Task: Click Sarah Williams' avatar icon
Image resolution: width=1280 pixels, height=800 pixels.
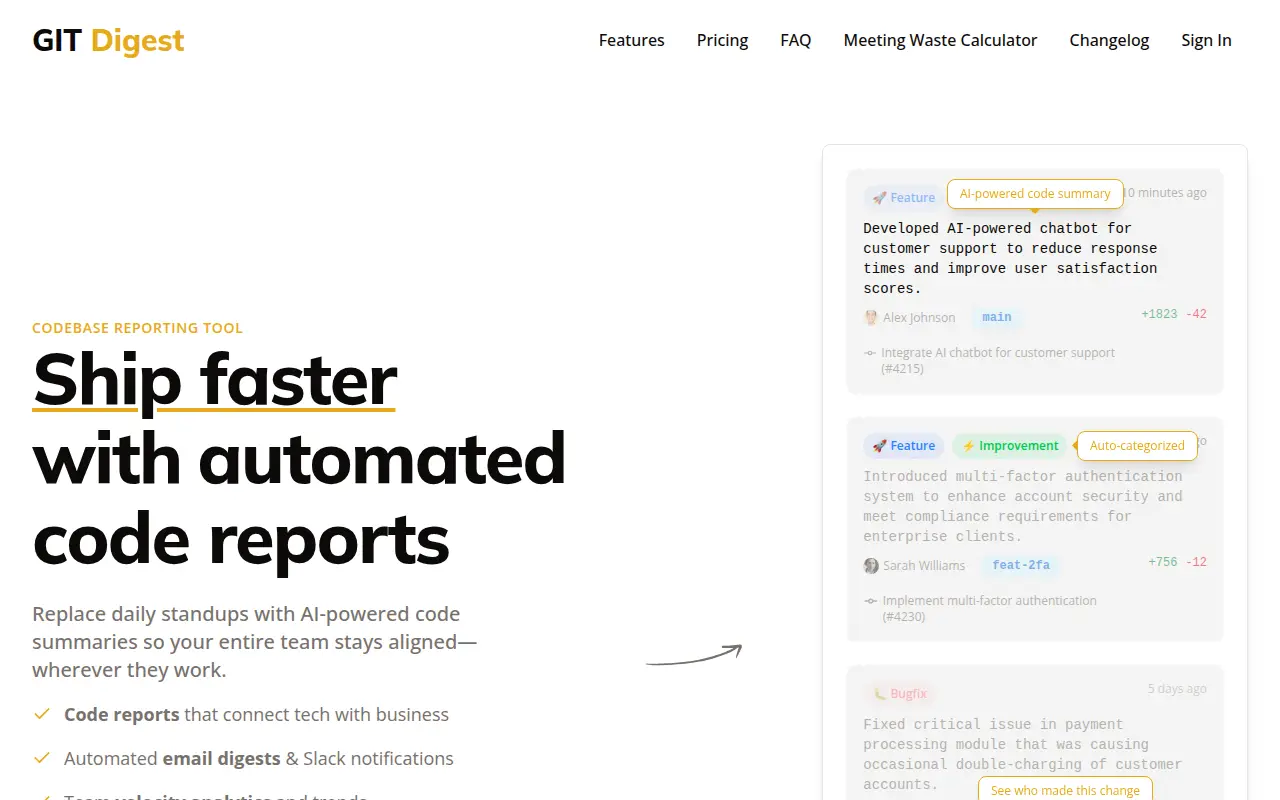Action: click(871, 565)
